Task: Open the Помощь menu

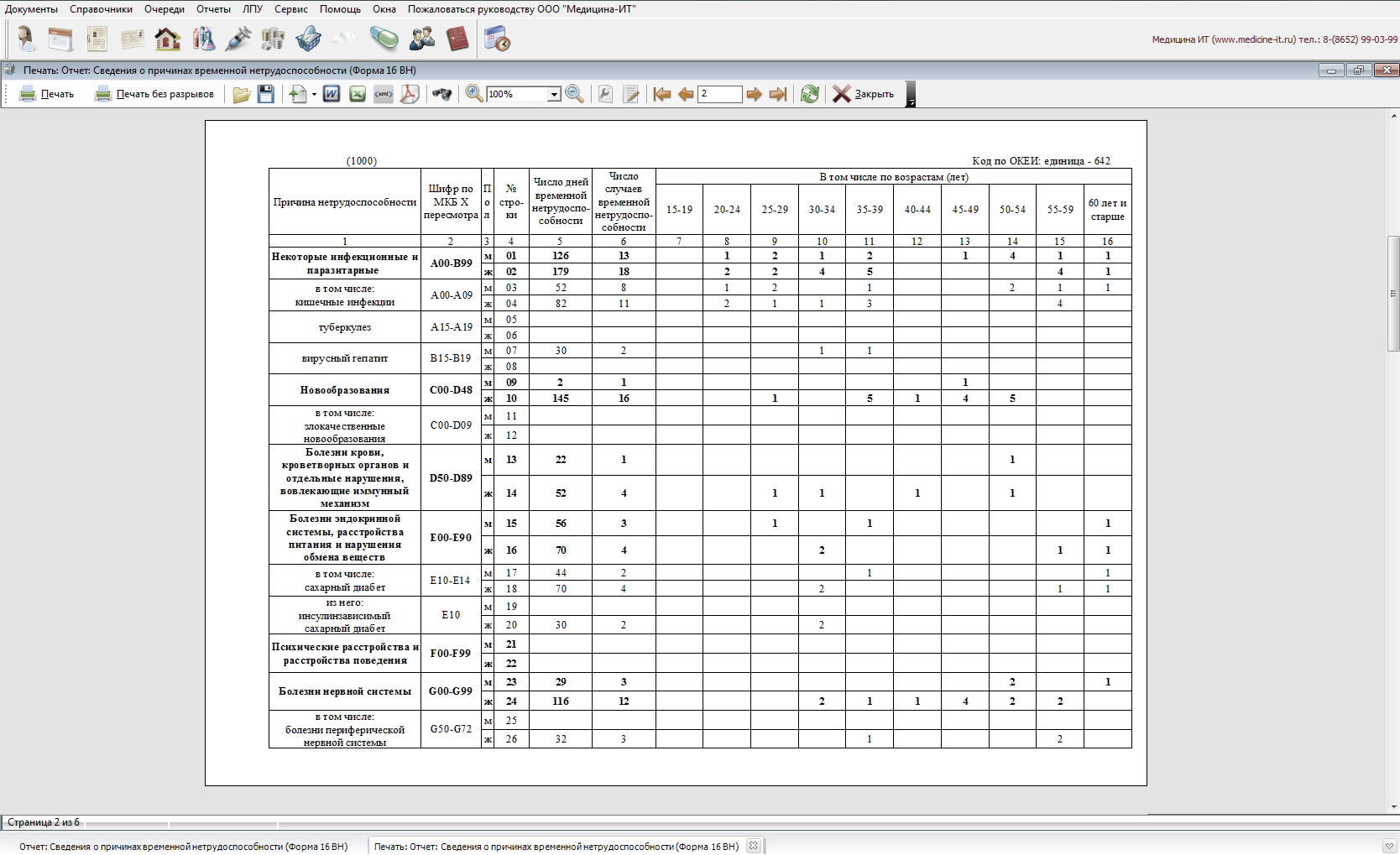Action: [340, 9]
